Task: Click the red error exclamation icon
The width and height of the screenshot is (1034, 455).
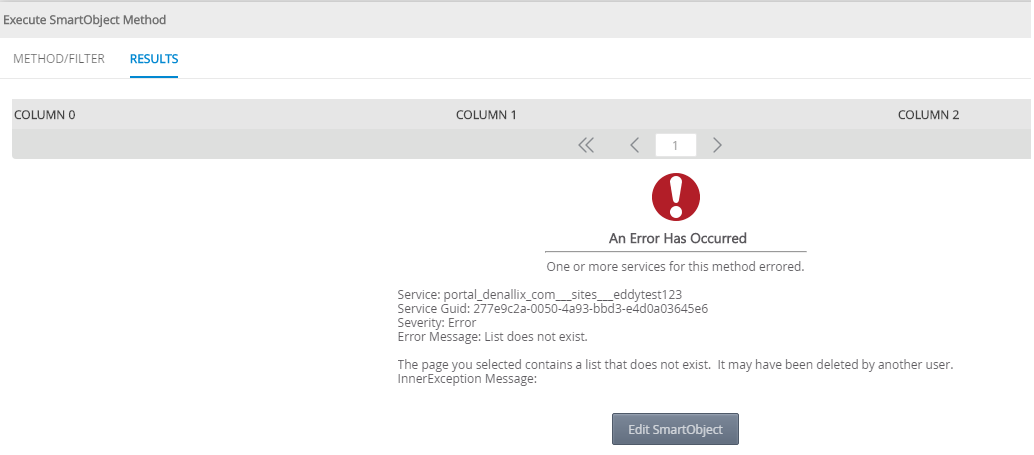Action: (x=675, y=197)
